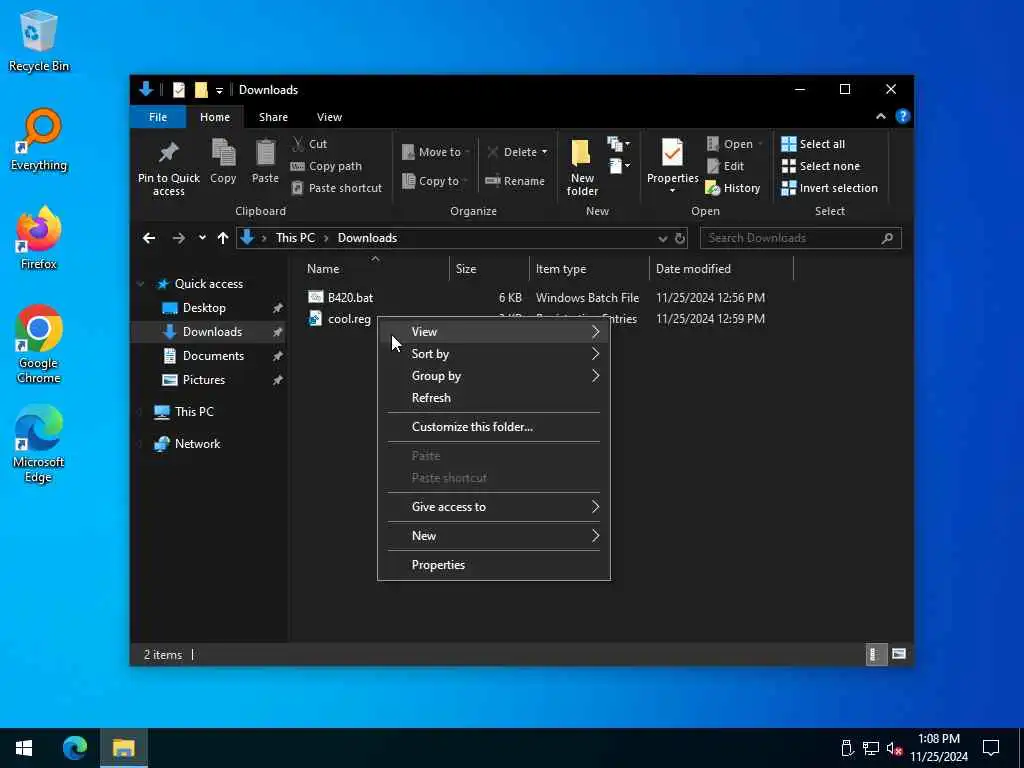Screen dimensions: 1024x768
Task: Open the Give access to submenu
Action: pos(494,507)
